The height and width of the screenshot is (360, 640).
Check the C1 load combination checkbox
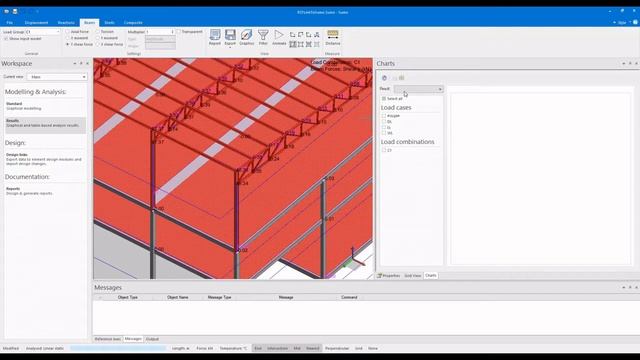(x=384, y=150)
